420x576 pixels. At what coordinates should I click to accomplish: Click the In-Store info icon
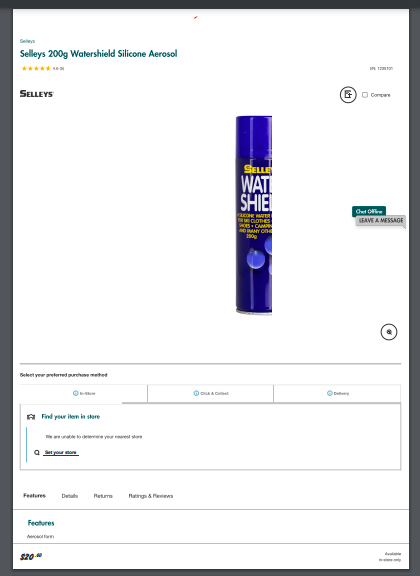point(75,393)
